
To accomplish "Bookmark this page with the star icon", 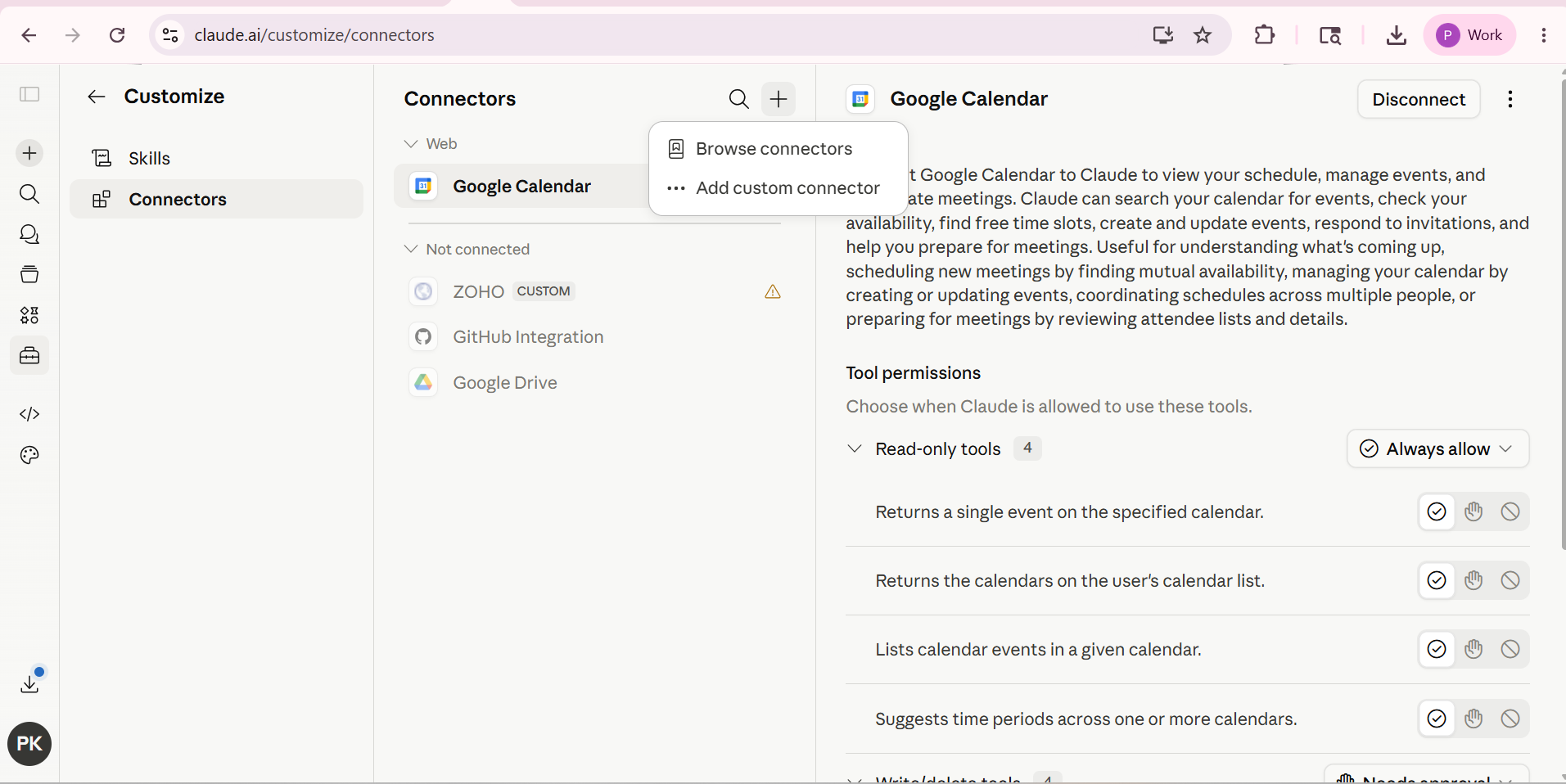I will tap(1203, 35).
